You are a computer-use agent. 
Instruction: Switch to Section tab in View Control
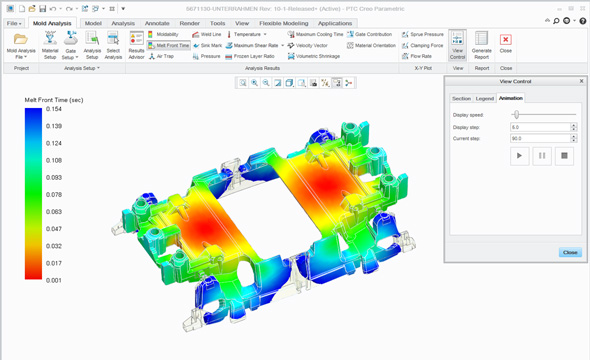click(461, 98)
